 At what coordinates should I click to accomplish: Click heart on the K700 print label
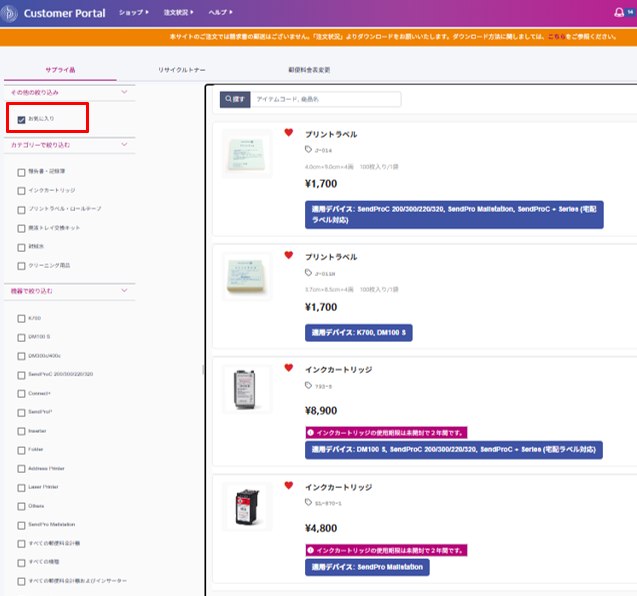click(289, 255)
